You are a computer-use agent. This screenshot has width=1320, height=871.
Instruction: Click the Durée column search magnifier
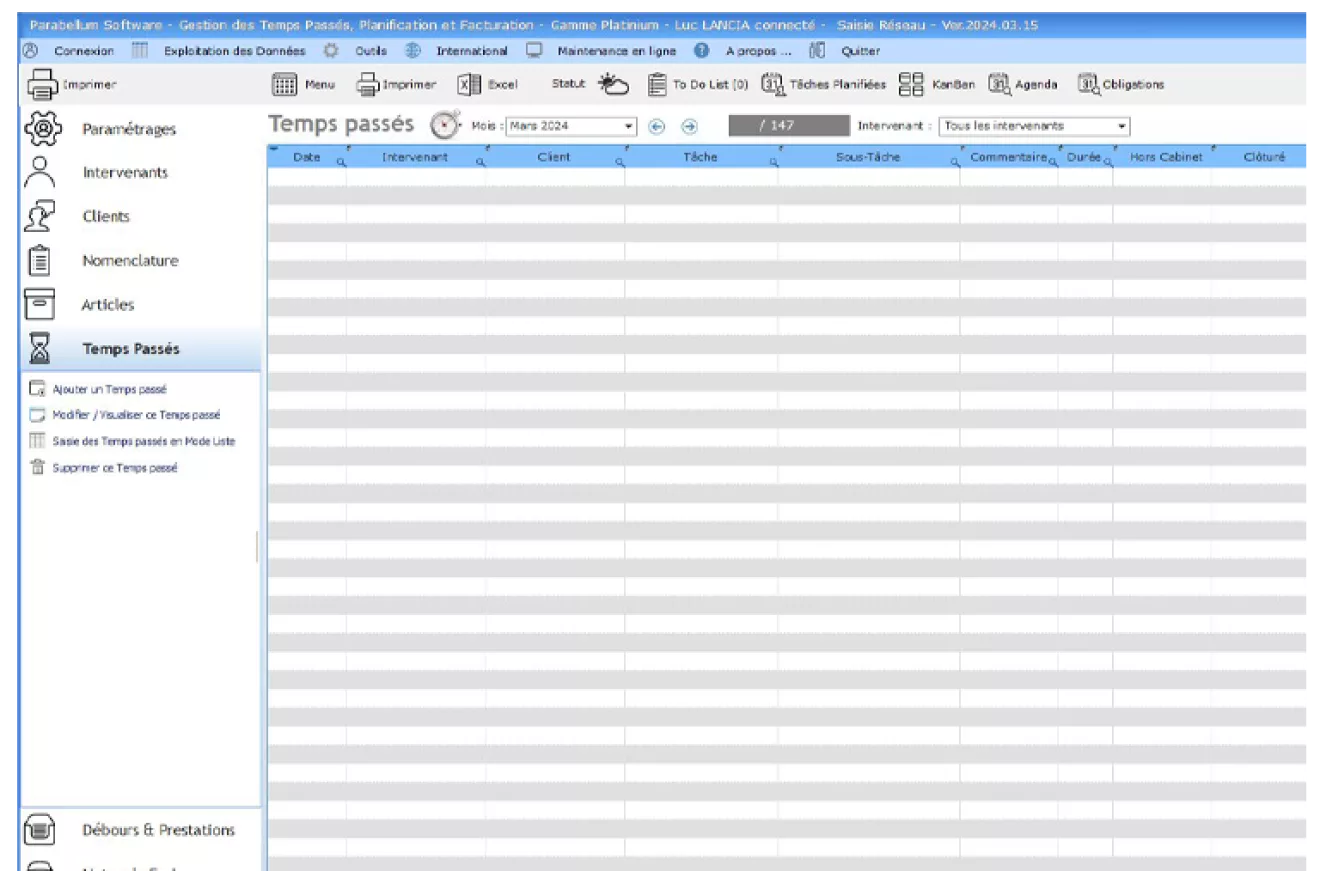1107,161
